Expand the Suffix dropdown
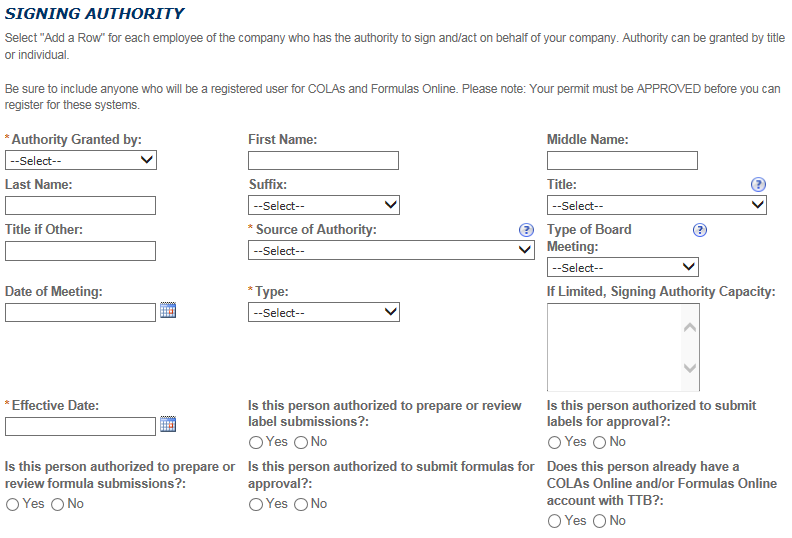 click(324, 206)
